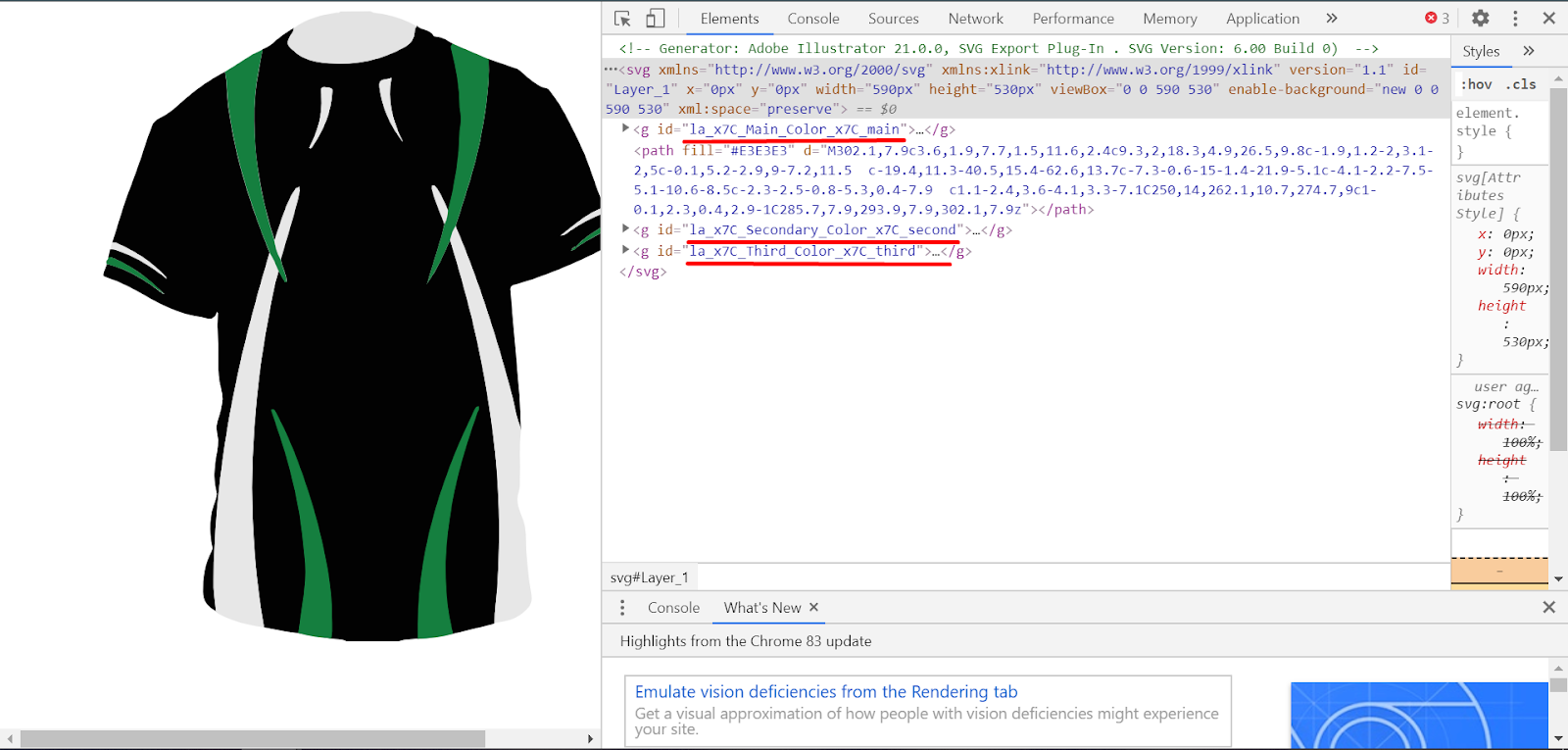Open DevTools settings gear
The width and height of the screenshot is (1568, 750).
1481,19
